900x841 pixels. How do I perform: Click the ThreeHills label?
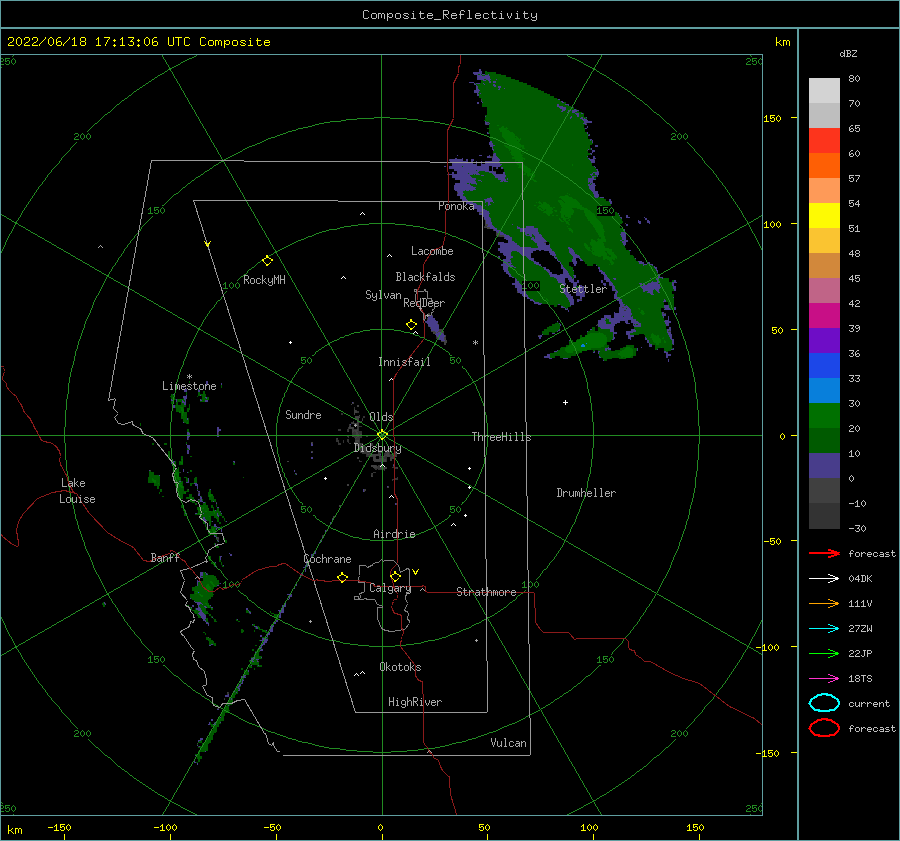pos(502,437)
